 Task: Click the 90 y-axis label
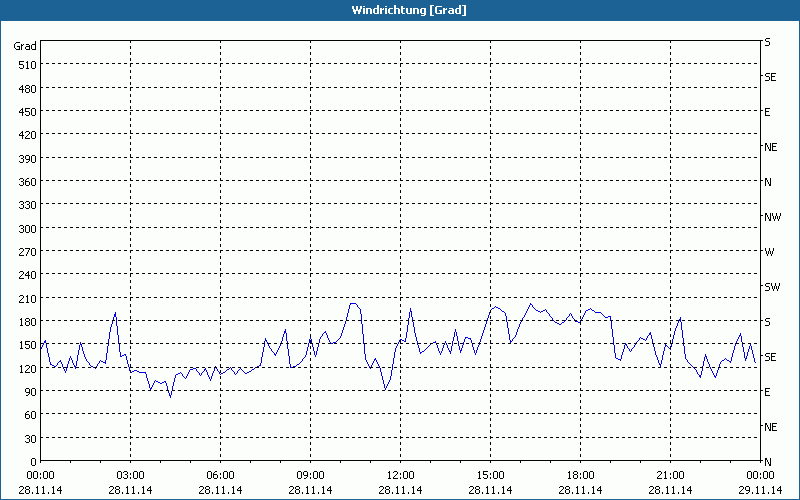[x=31, y=392]
